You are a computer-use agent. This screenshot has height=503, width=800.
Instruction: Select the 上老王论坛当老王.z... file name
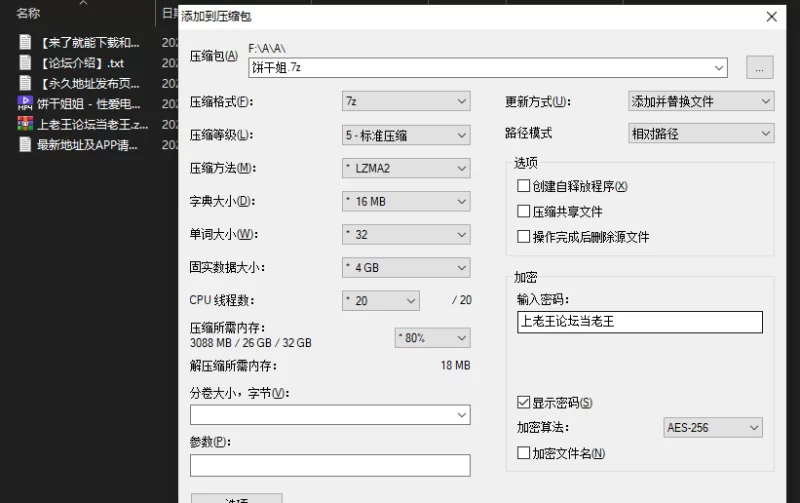92,124
